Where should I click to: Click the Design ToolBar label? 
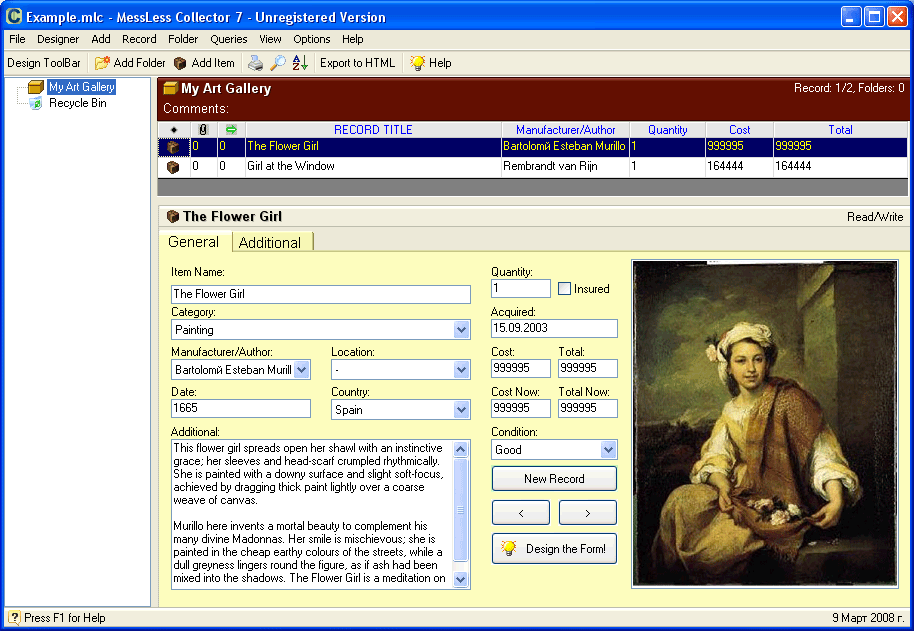44,63
